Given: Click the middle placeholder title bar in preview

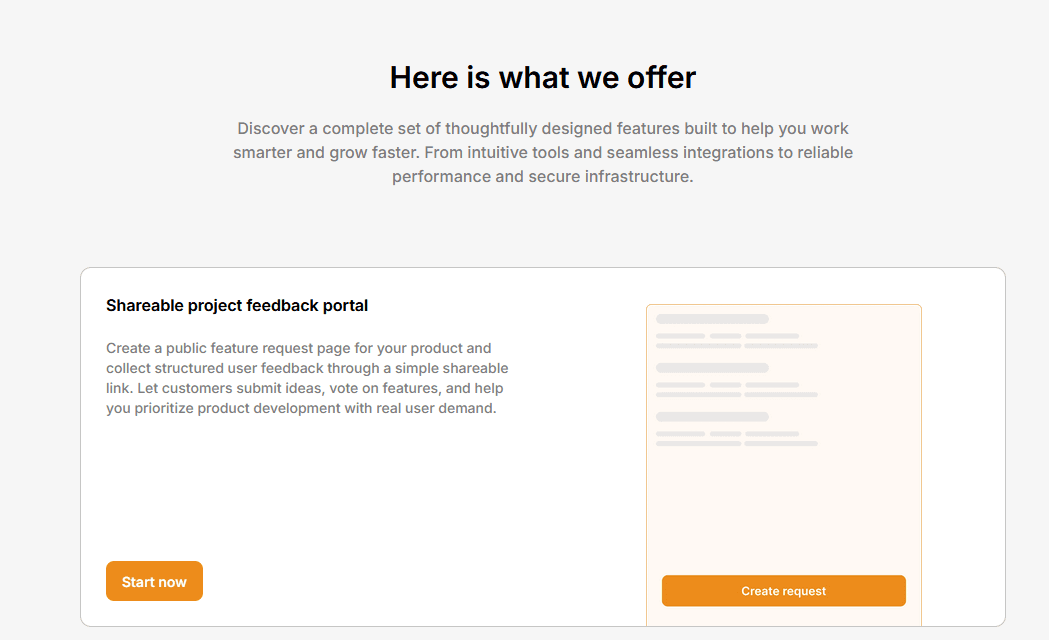Looking at the screenshot, I should (712, 368).
